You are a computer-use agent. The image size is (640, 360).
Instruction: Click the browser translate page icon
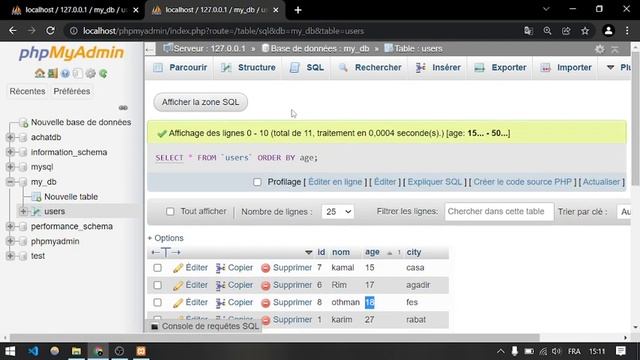[x=528, y=31]
